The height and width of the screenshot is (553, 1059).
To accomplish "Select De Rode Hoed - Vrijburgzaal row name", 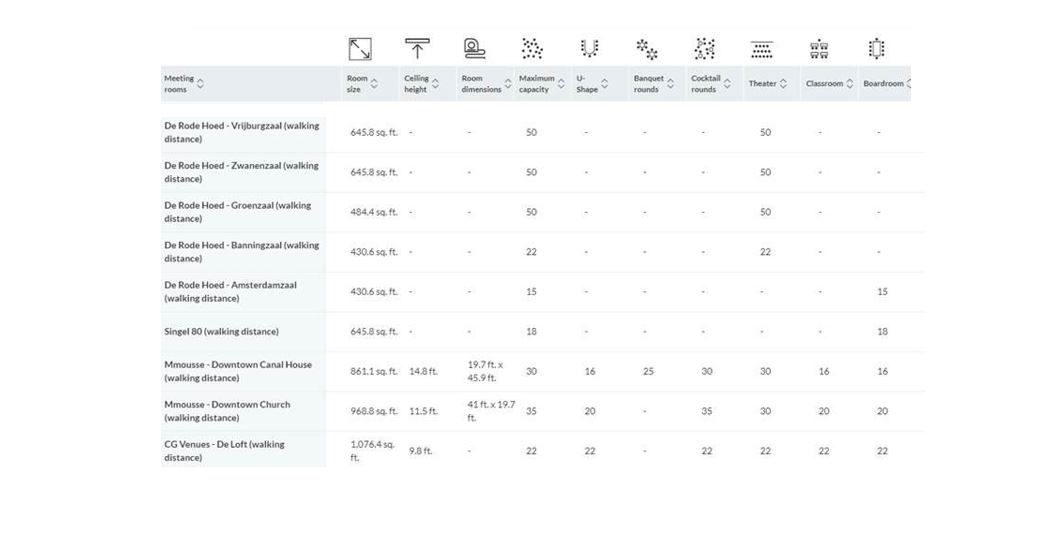I will pos(242,132).
